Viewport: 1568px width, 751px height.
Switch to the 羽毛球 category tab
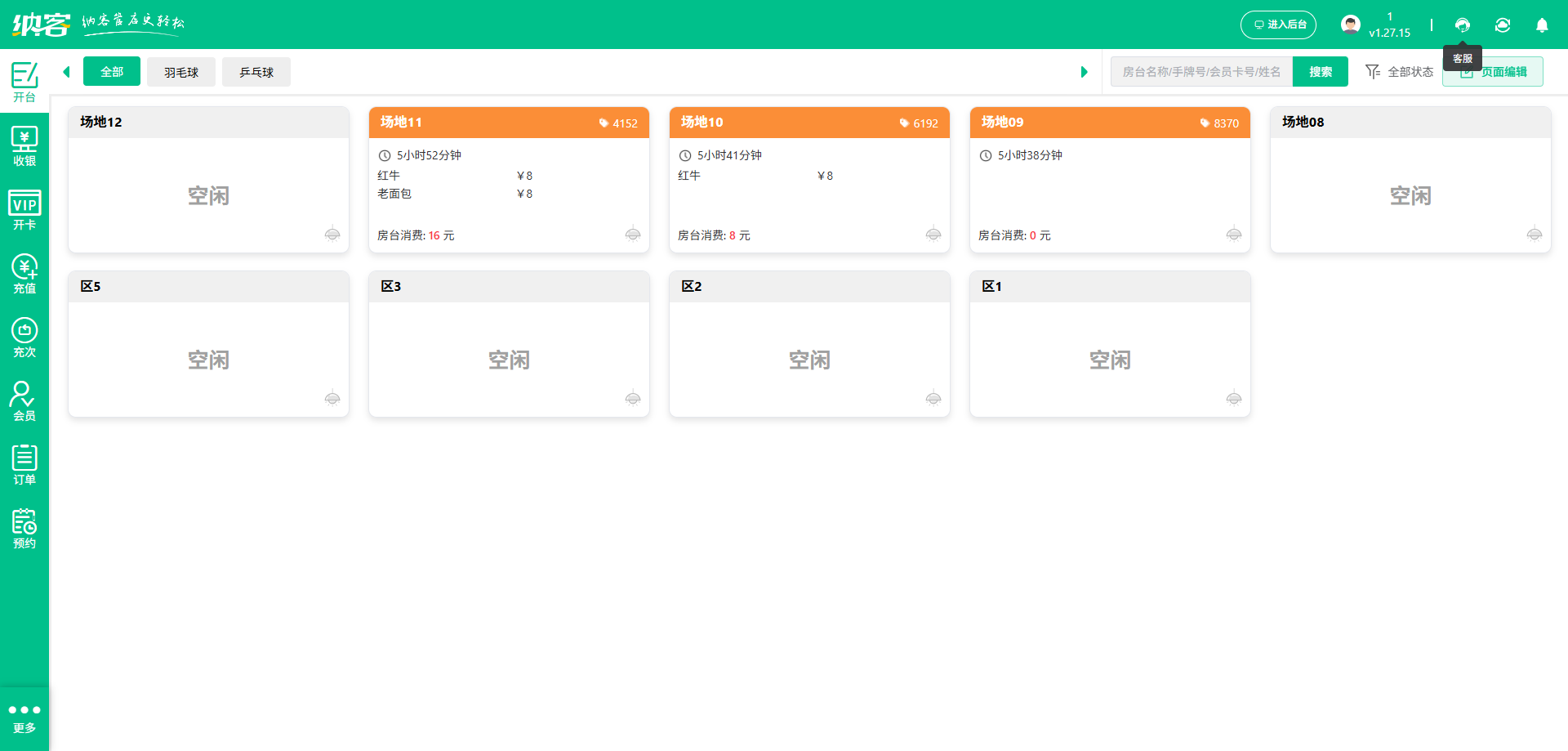point(181,72)
